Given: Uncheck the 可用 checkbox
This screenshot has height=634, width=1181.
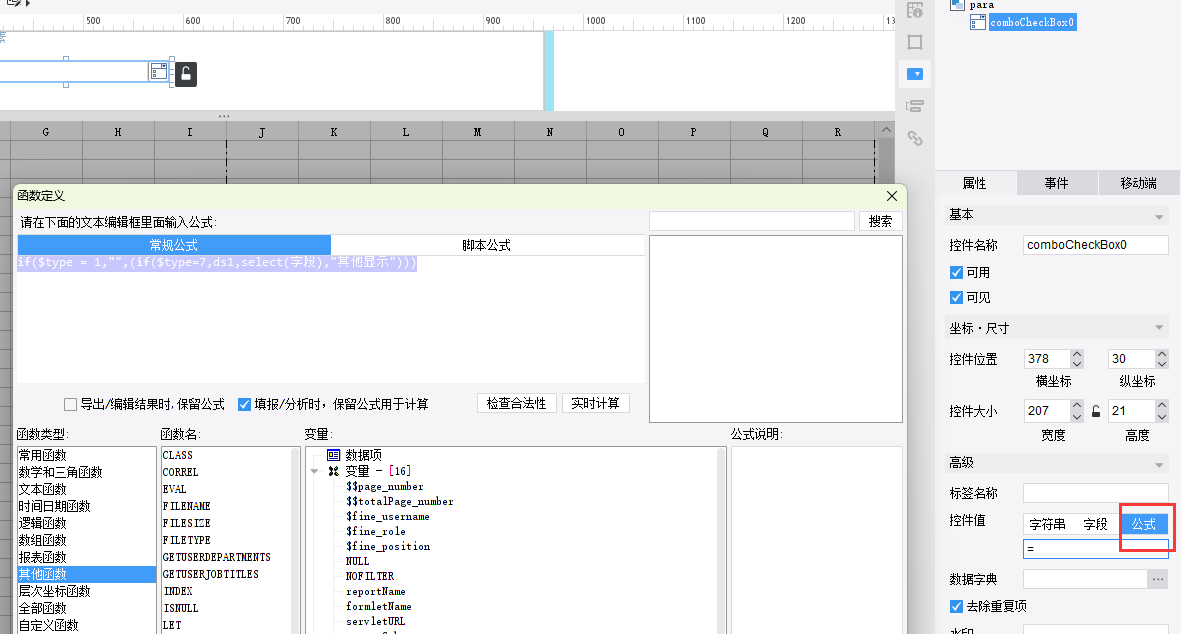Looking at the screenshot, I should point(957,273).
